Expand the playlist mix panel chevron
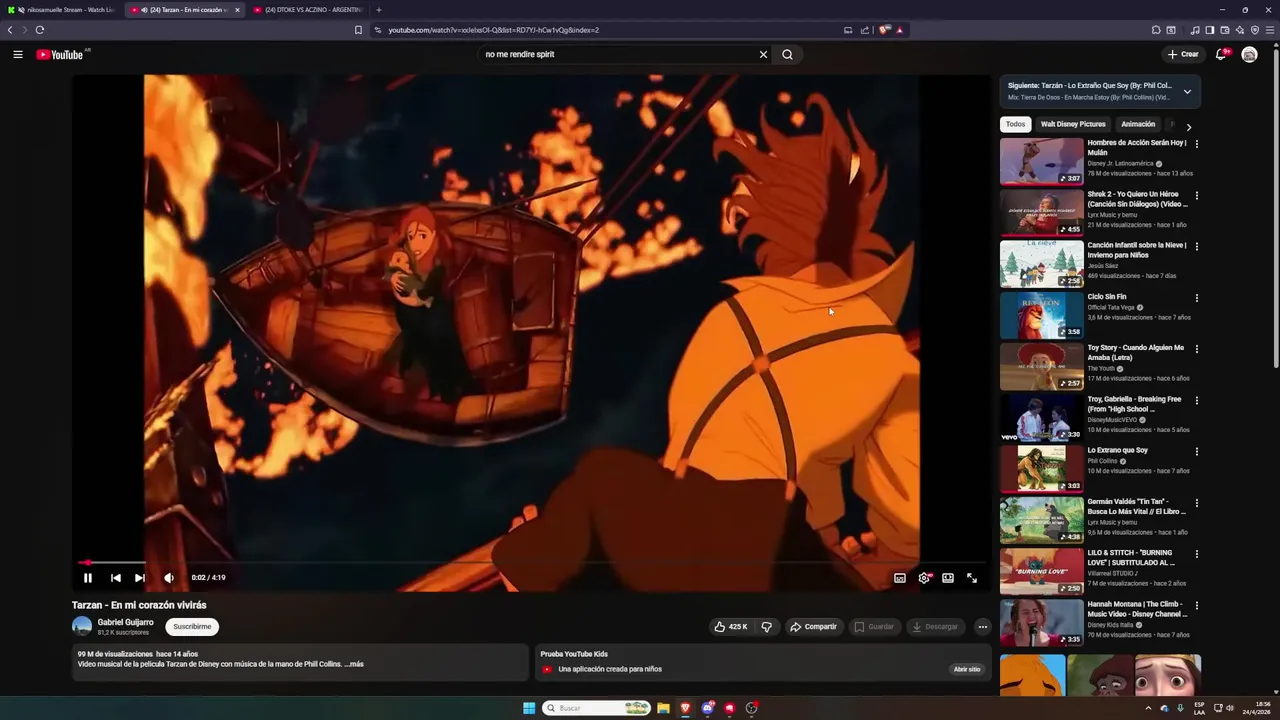 (1187, 91)
